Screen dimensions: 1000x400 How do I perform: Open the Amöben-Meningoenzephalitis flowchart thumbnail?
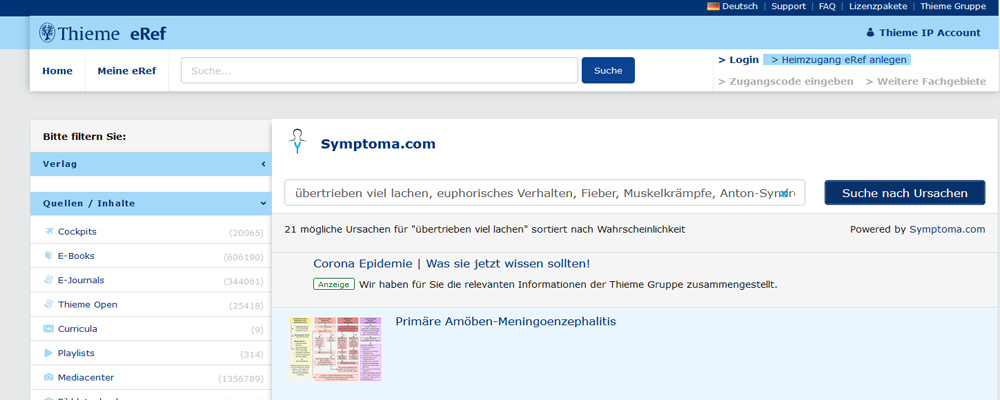pos(335,348)
